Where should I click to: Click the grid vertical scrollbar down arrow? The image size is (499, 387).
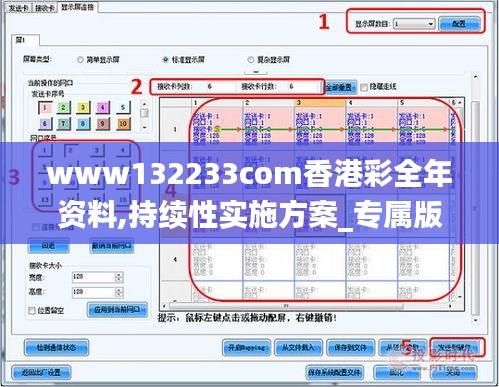pyautogui.click(x=460, y=297)
